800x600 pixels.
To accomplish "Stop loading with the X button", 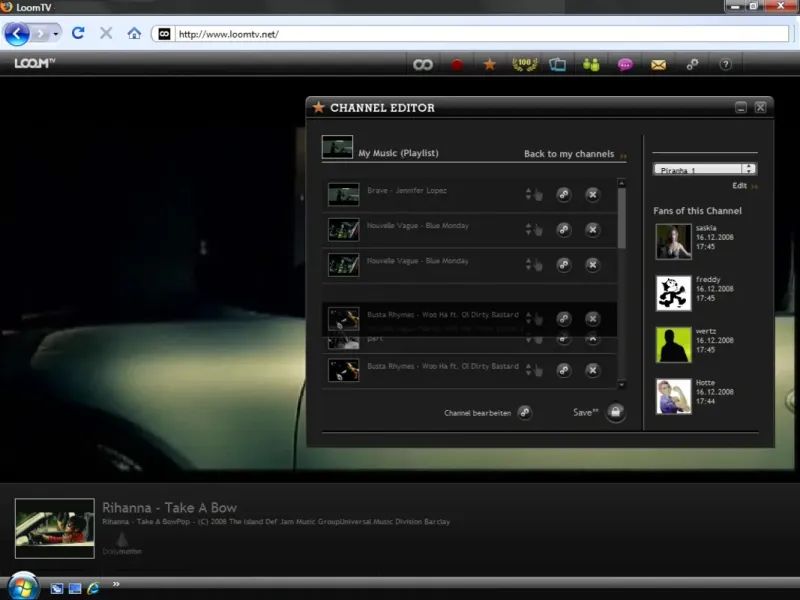I will pos(106,34).
